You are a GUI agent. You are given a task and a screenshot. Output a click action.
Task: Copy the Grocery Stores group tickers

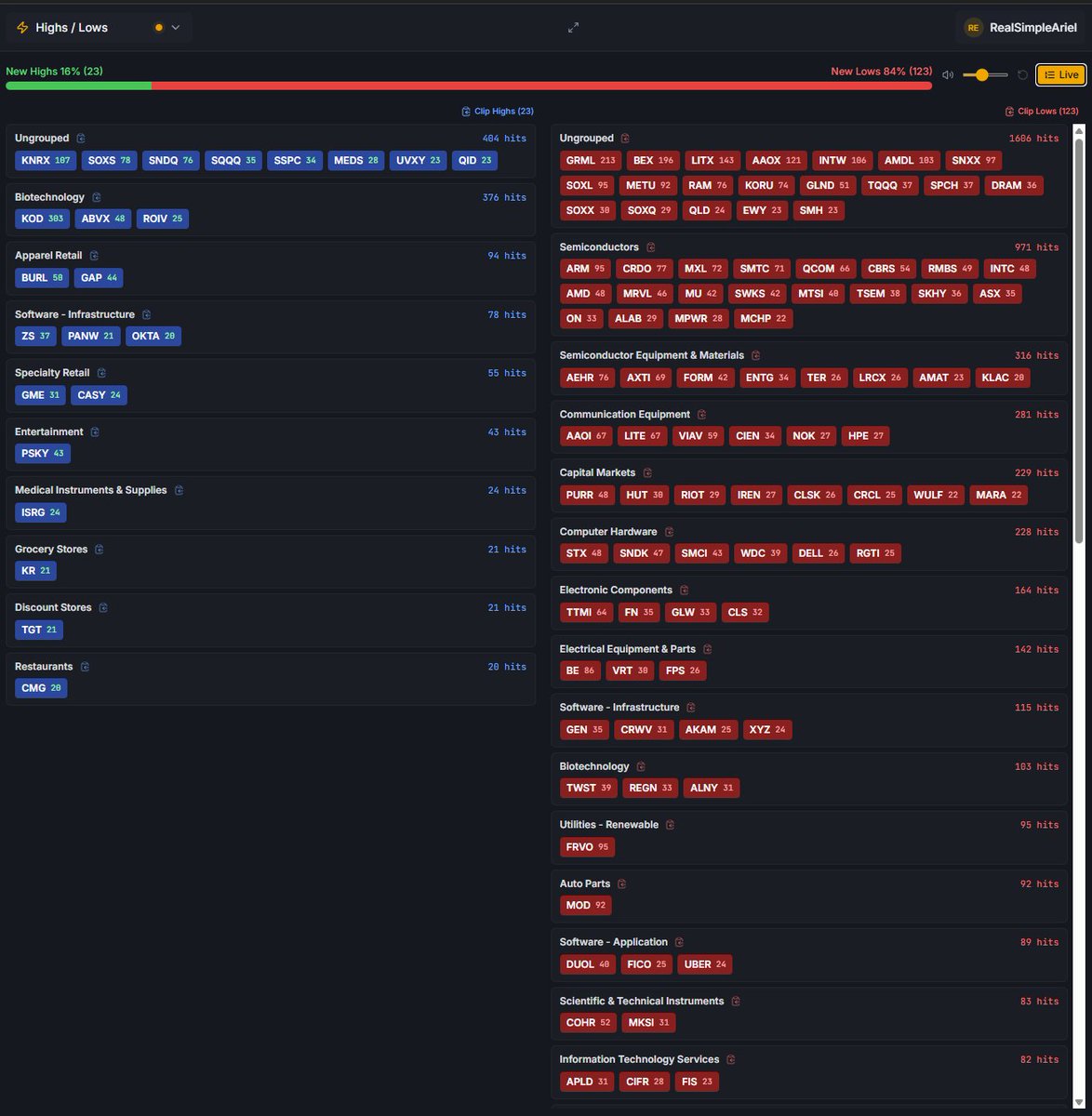coord(99,550)
